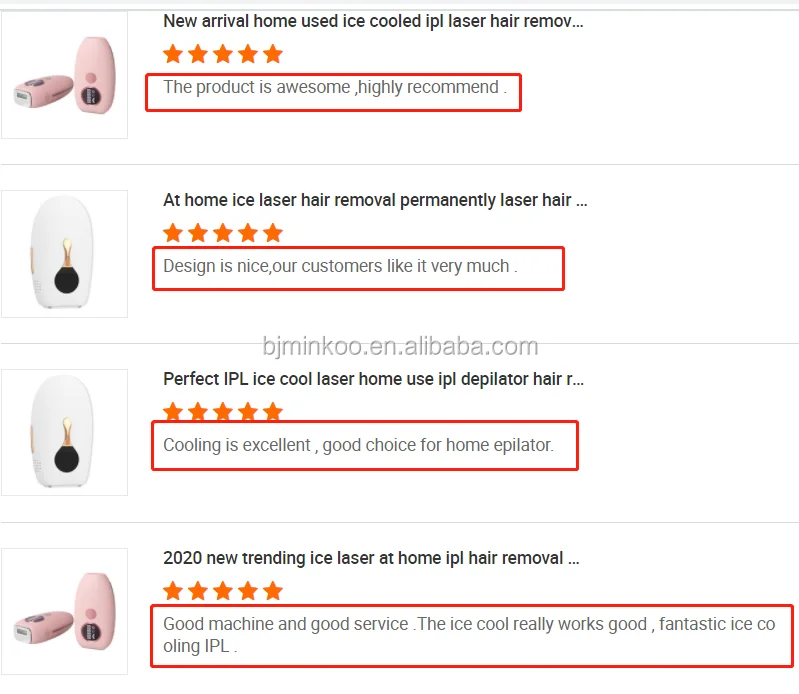Select the 'Cooling is excellent' review comment
799x694 pixels.
coord(358,445)
